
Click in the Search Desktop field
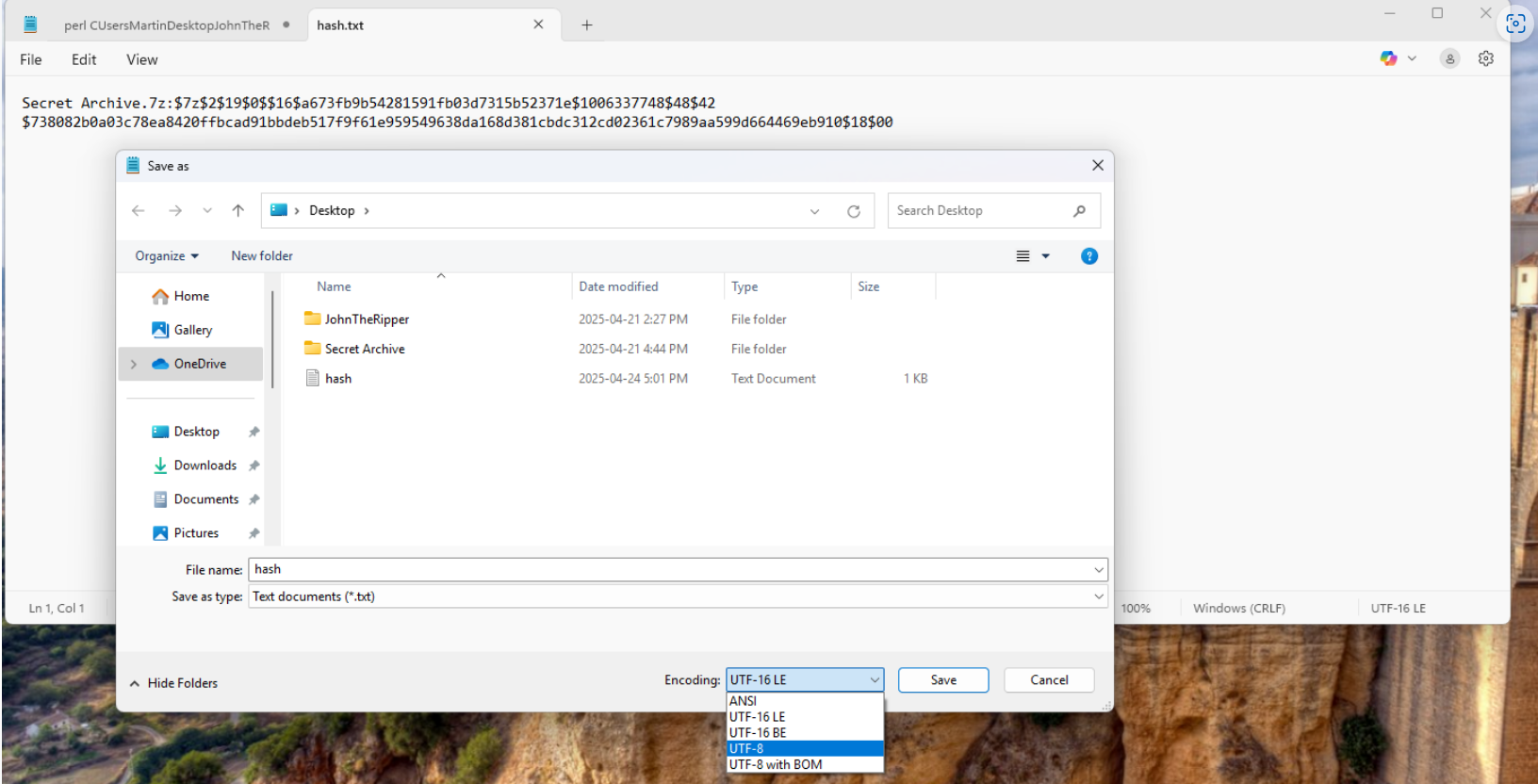(x=980, y=211)
